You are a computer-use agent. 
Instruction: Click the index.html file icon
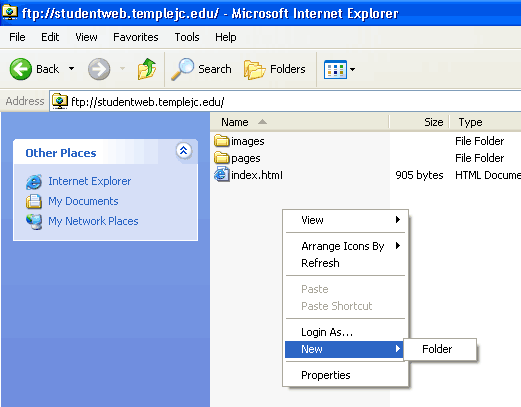222,175
